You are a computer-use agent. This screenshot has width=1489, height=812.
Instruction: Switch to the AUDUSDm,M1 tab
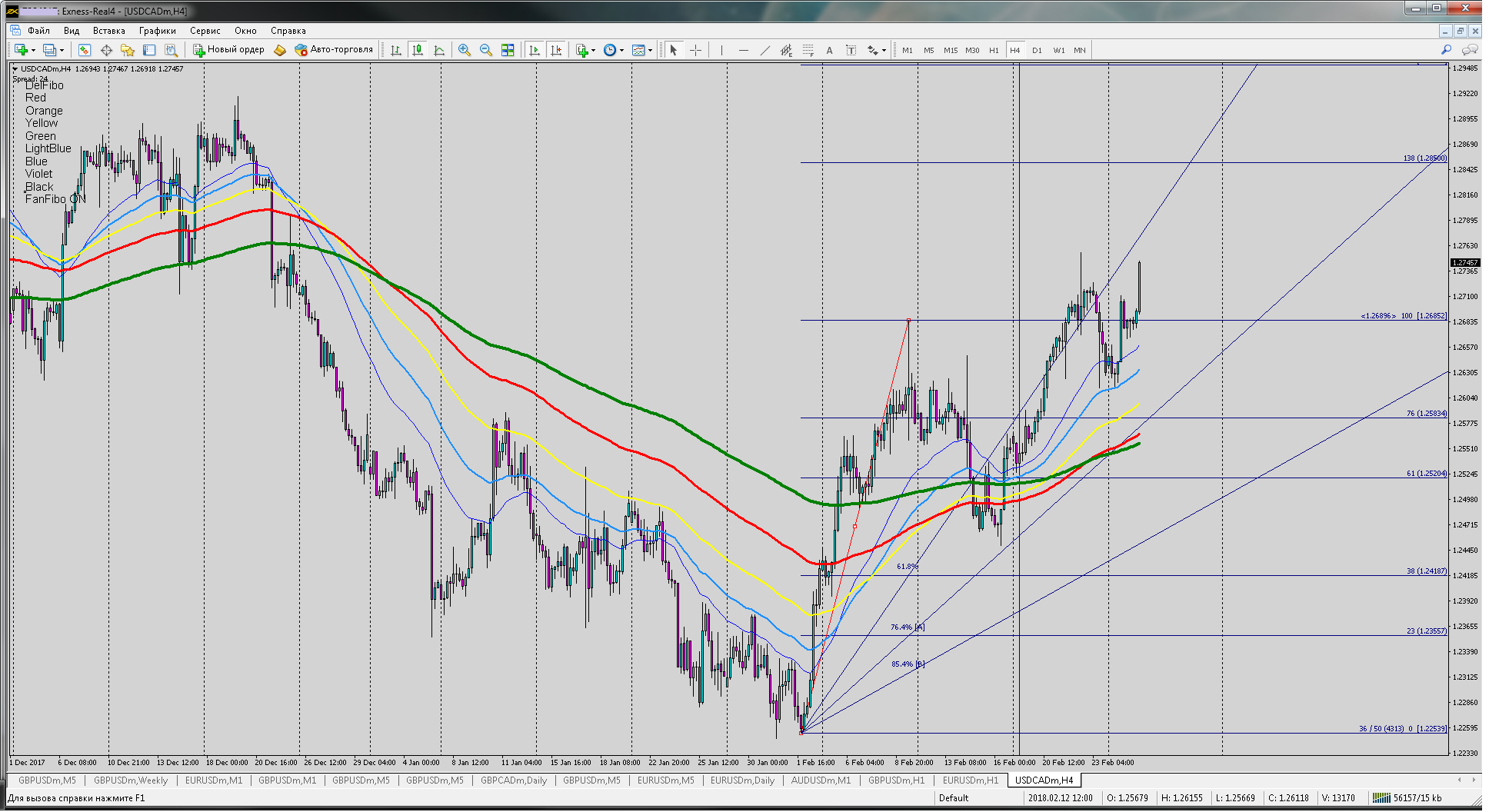coord(821,780)
